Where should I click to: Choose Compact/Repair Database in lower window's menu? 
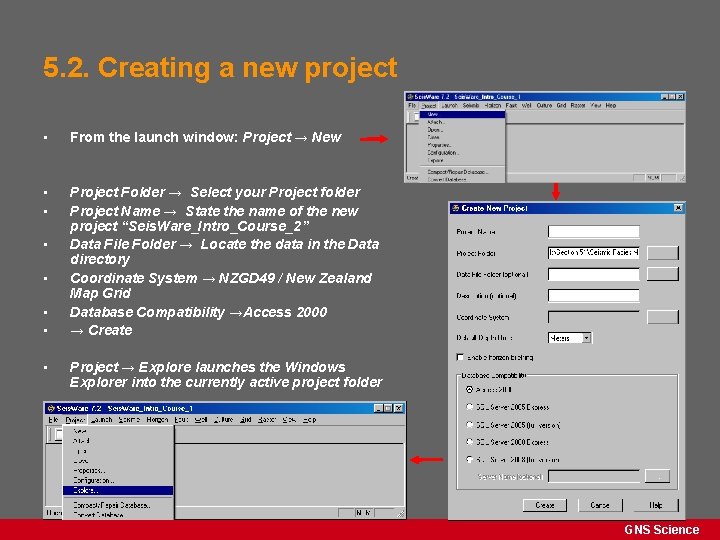coord(118,505)
